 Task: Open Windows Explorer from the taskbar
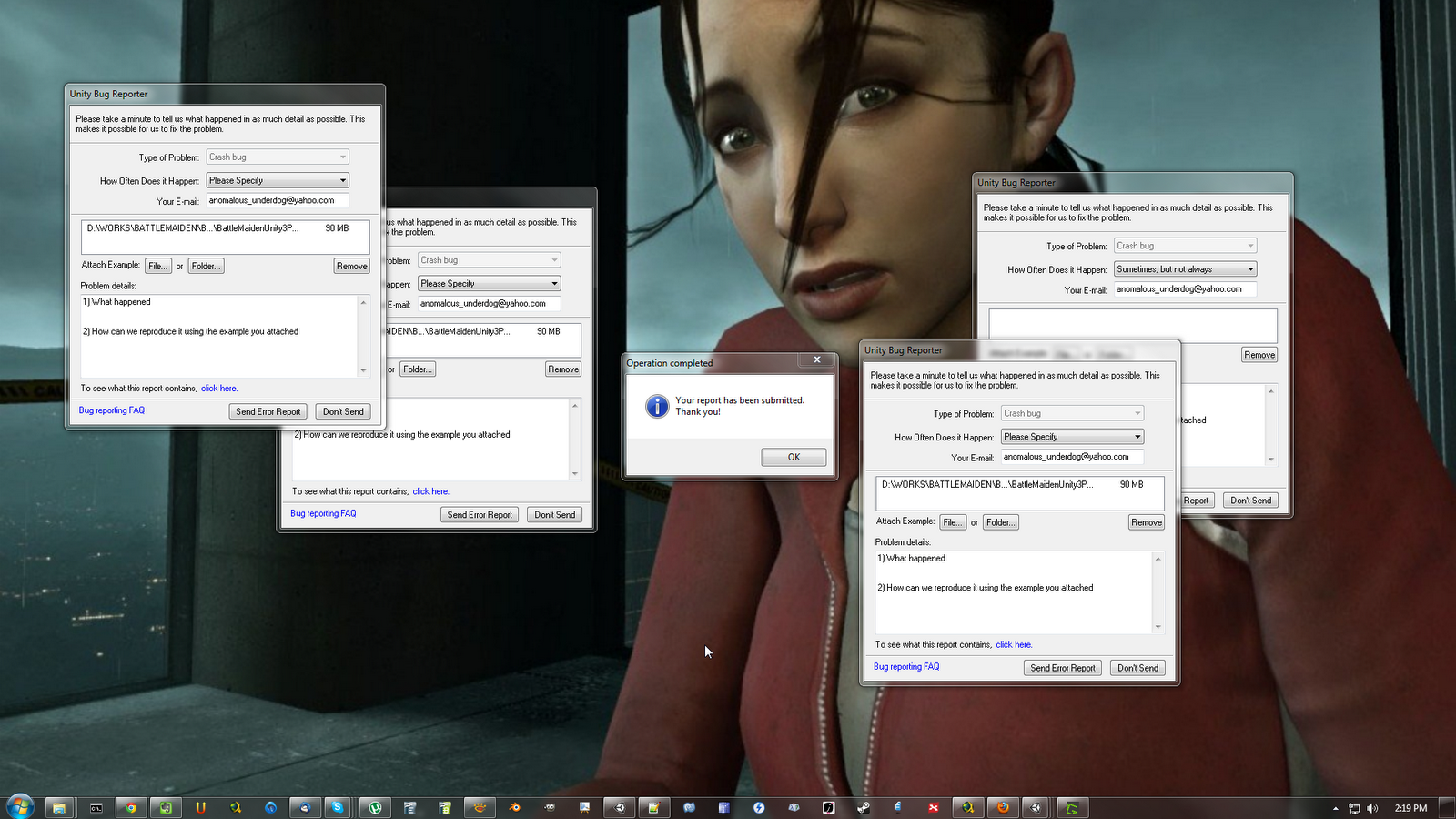(59, 807)
